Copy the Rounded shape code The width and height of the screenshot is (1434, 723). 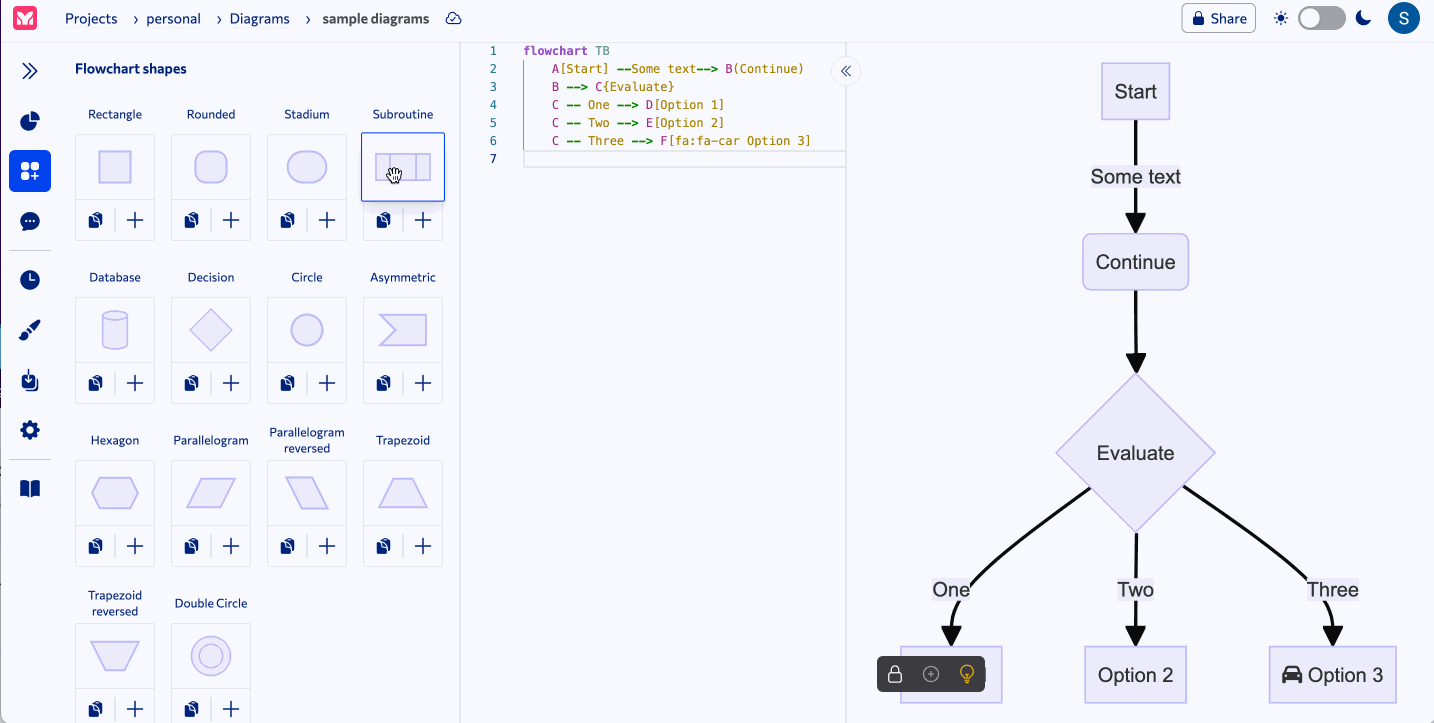pyautogui.click(x=191, y=220)
